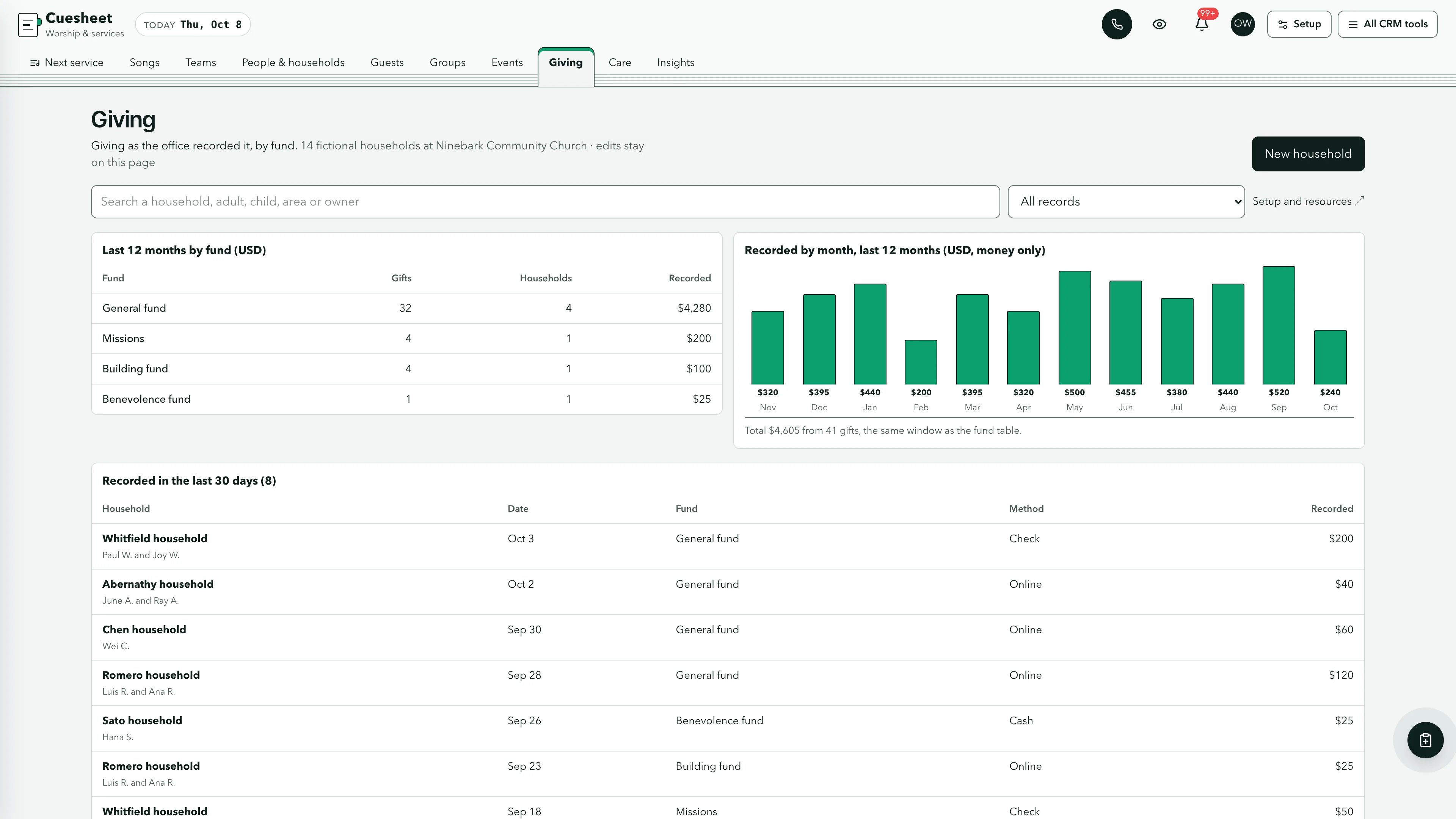
Task: Open People & households tab
Action: (x=293, y=63)
